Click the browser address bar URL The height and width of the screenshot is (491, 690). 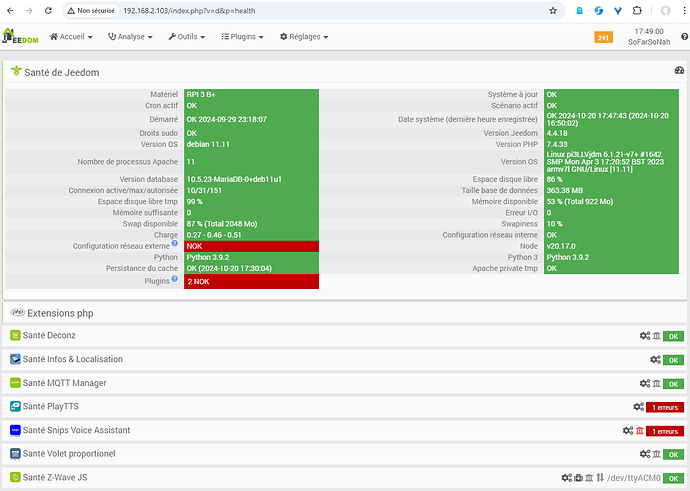(189, 11)
